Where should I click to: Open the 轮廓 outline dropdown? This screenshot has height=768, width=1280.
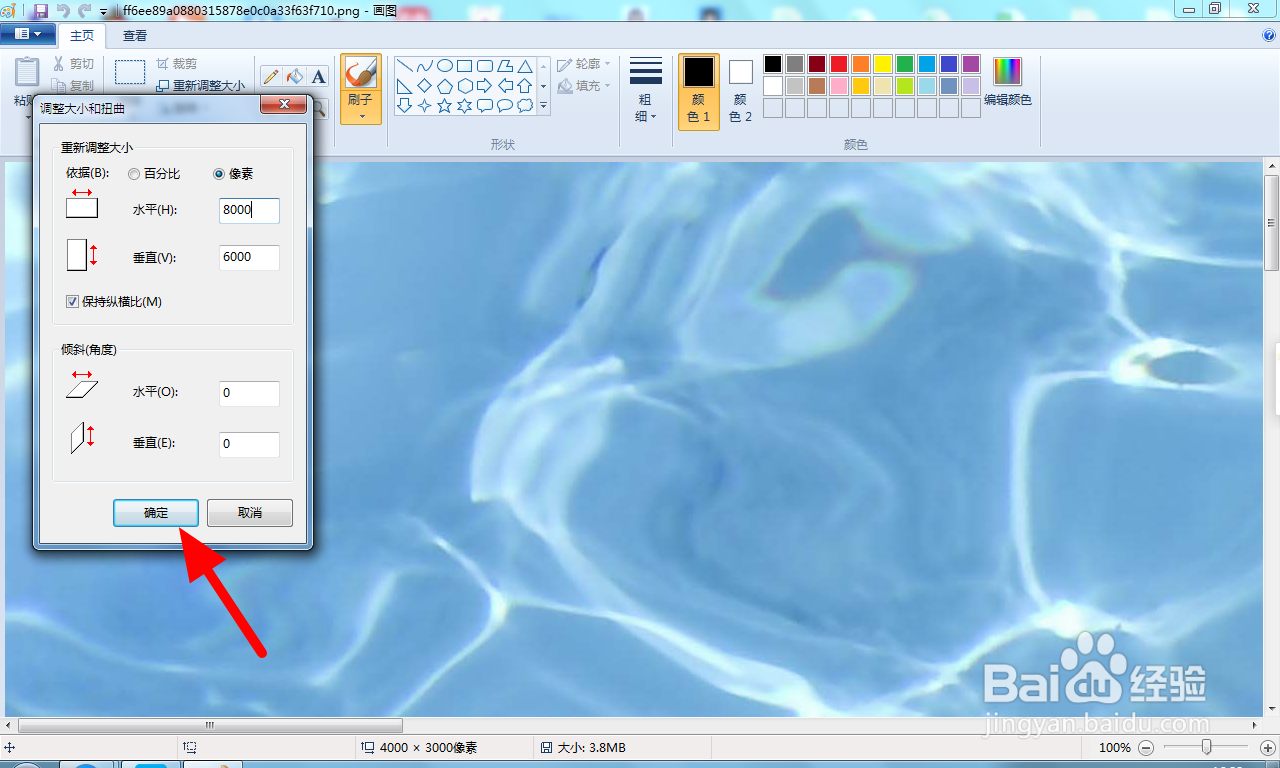(584, 64)
